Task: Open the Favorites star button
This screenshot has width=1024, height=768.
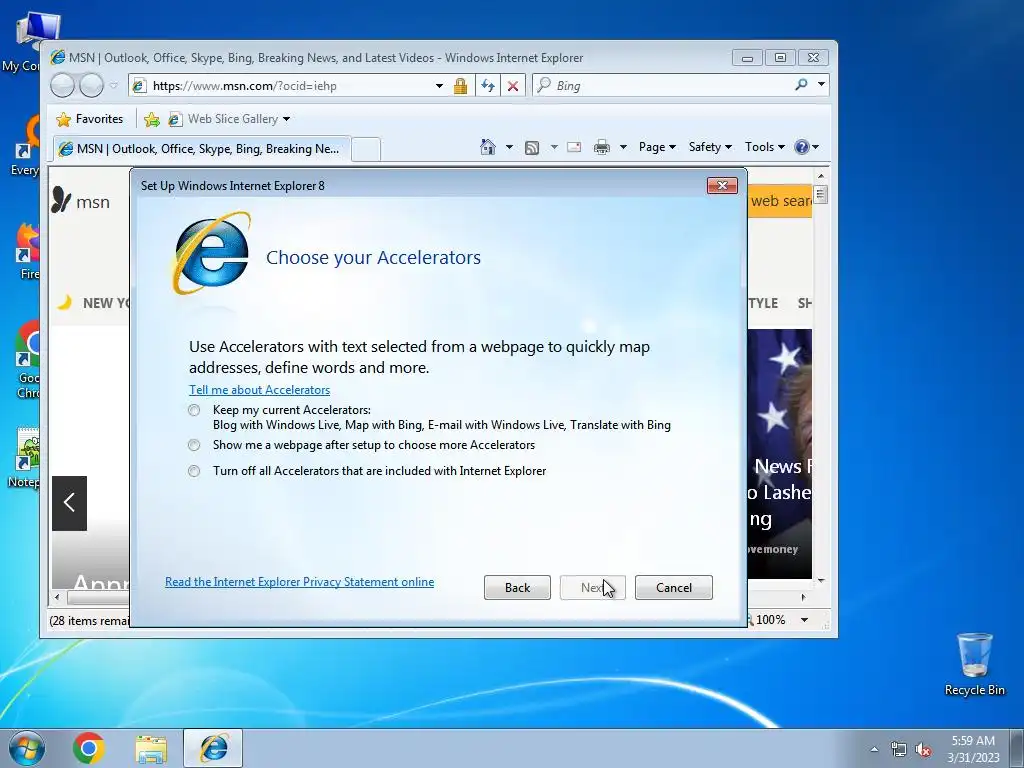Action: tap(89, 119)
